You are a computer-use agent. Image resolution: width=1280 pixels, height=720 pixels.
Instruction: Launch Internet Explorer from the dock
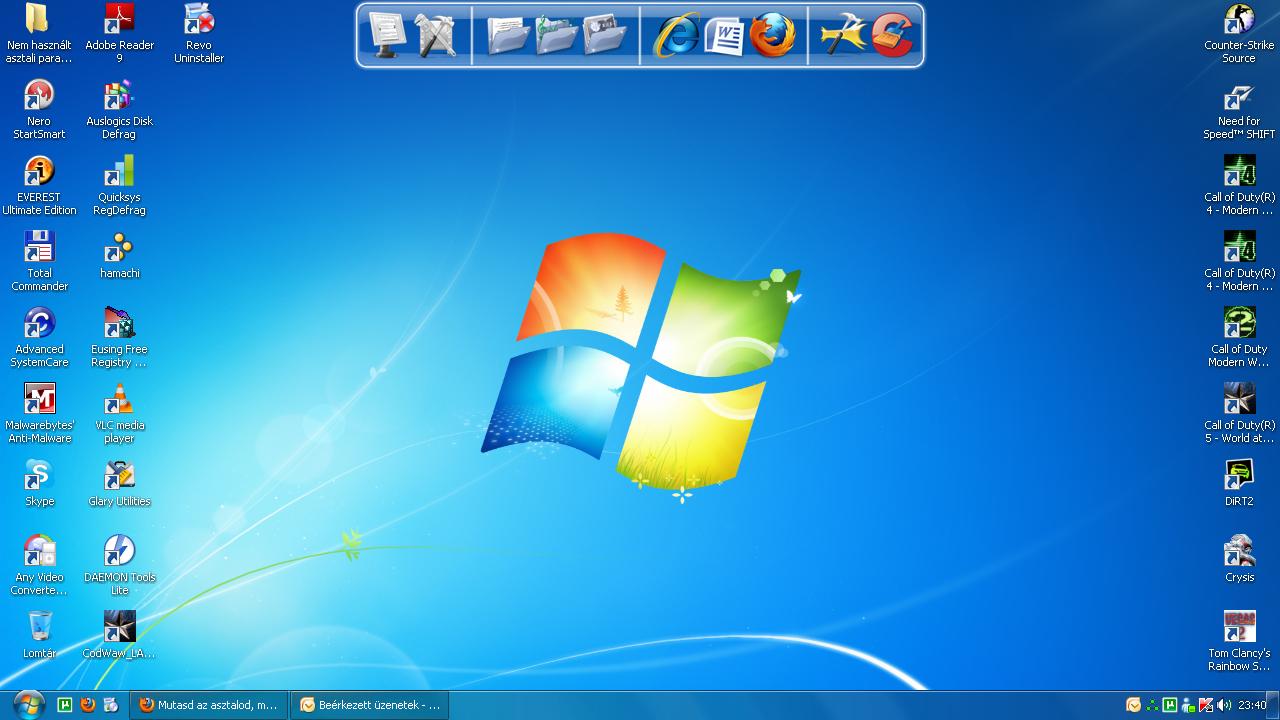coord(677,35)
